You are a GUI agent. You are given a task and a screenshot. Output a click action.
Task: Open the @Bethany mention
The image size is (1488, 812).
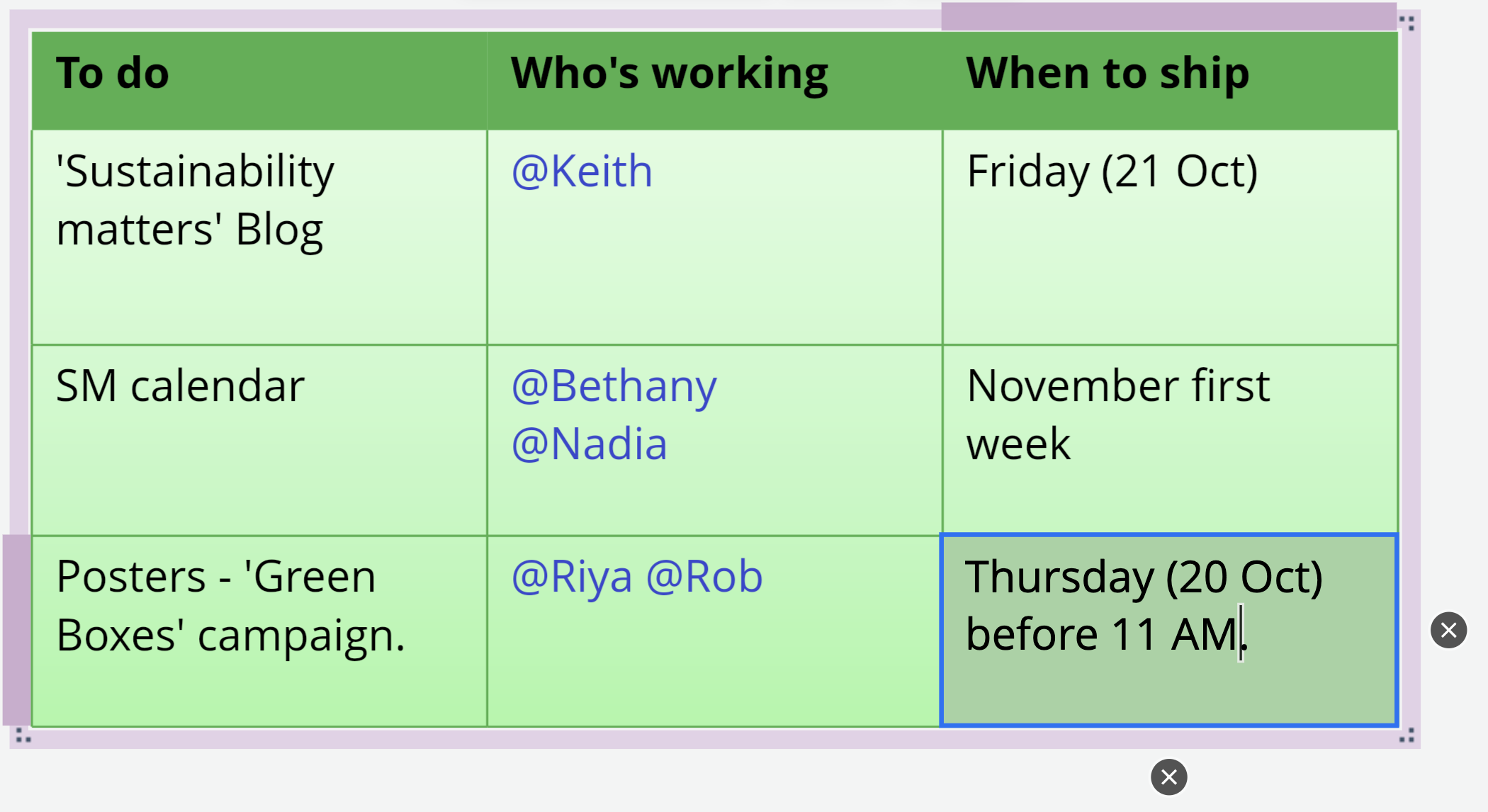point(614,386)
